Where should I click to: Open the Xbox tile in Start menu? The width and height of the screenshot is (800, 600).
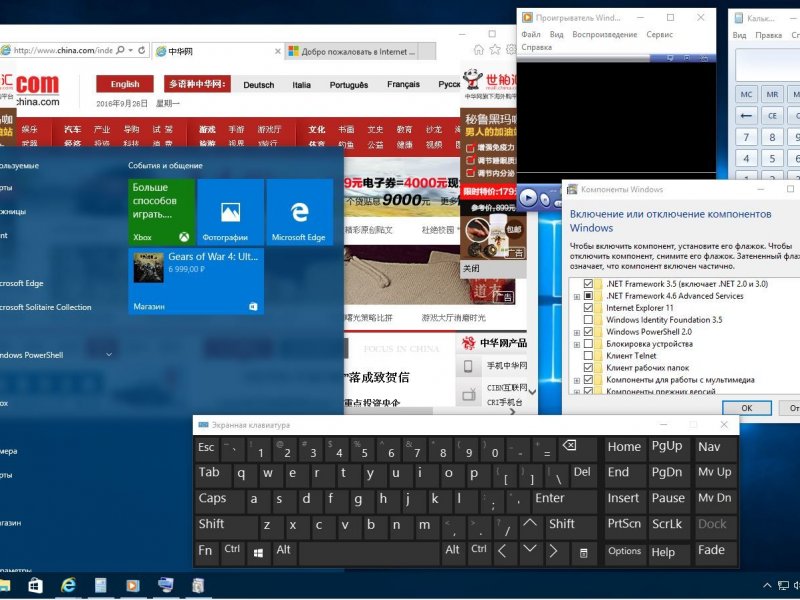pos(161,212)
